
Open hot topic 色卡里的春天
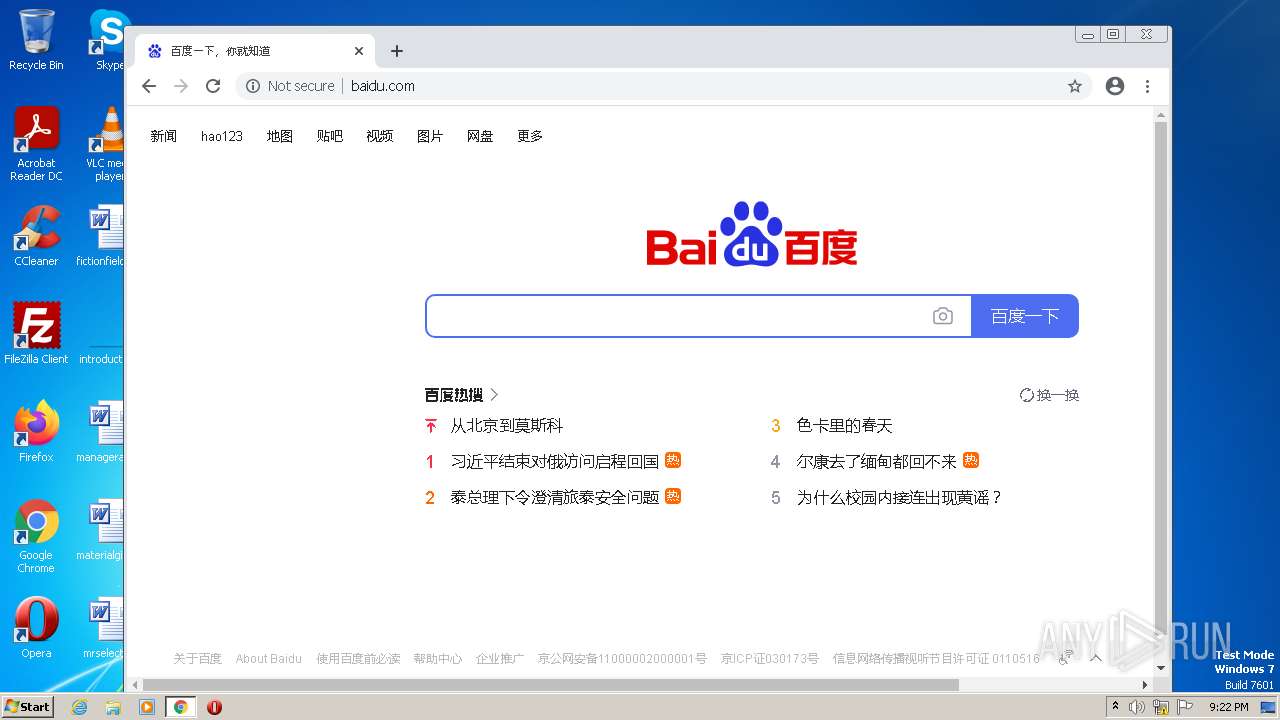coord(844,426)
